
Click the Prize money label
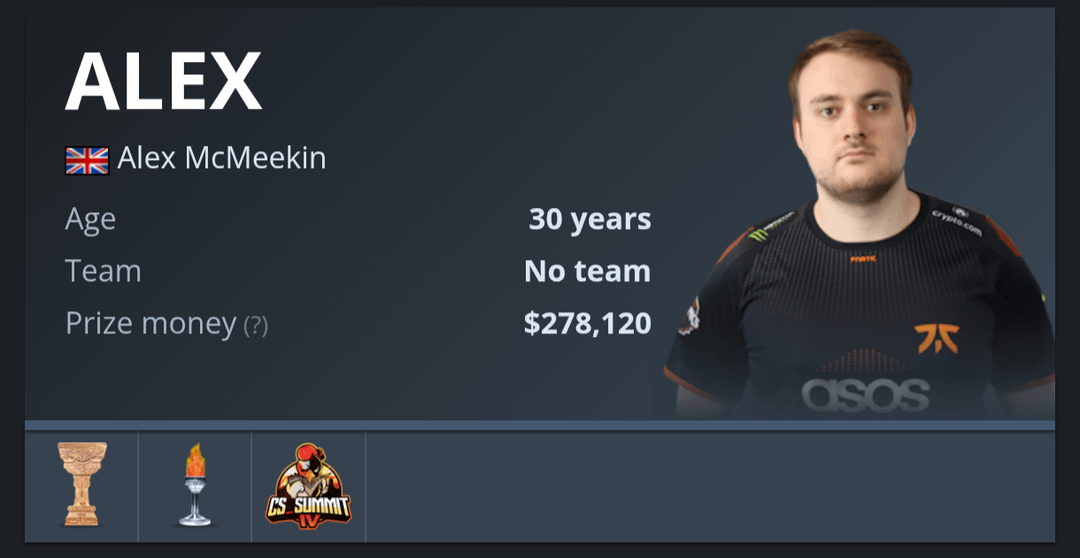[151, 323]
